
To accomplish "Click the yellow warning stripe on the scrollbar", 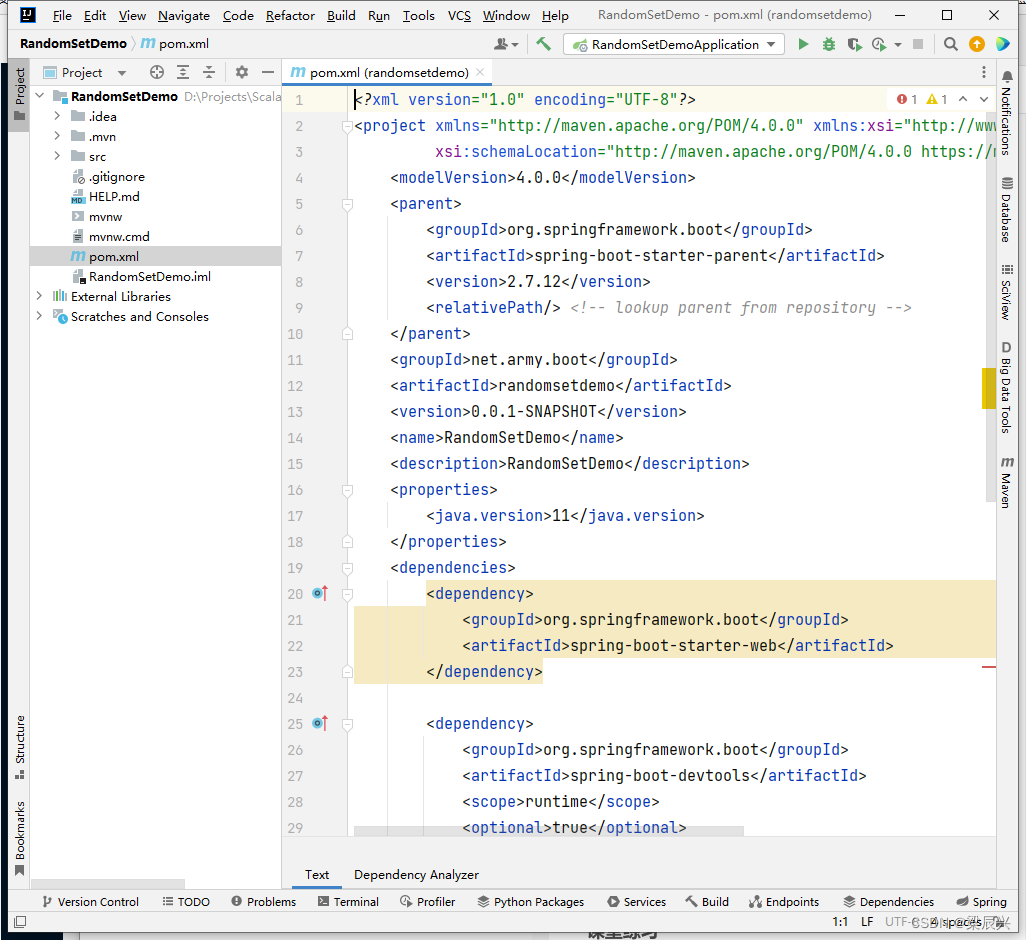I will 988,389.
